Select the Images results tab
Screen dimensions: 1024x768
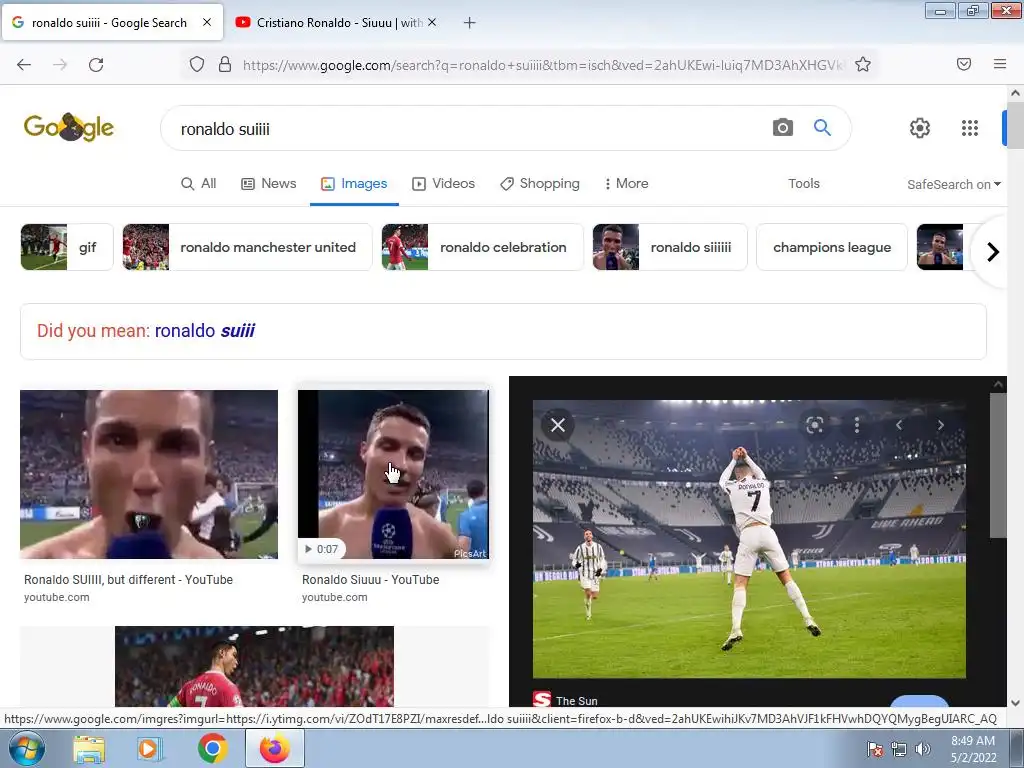(354, 184)
